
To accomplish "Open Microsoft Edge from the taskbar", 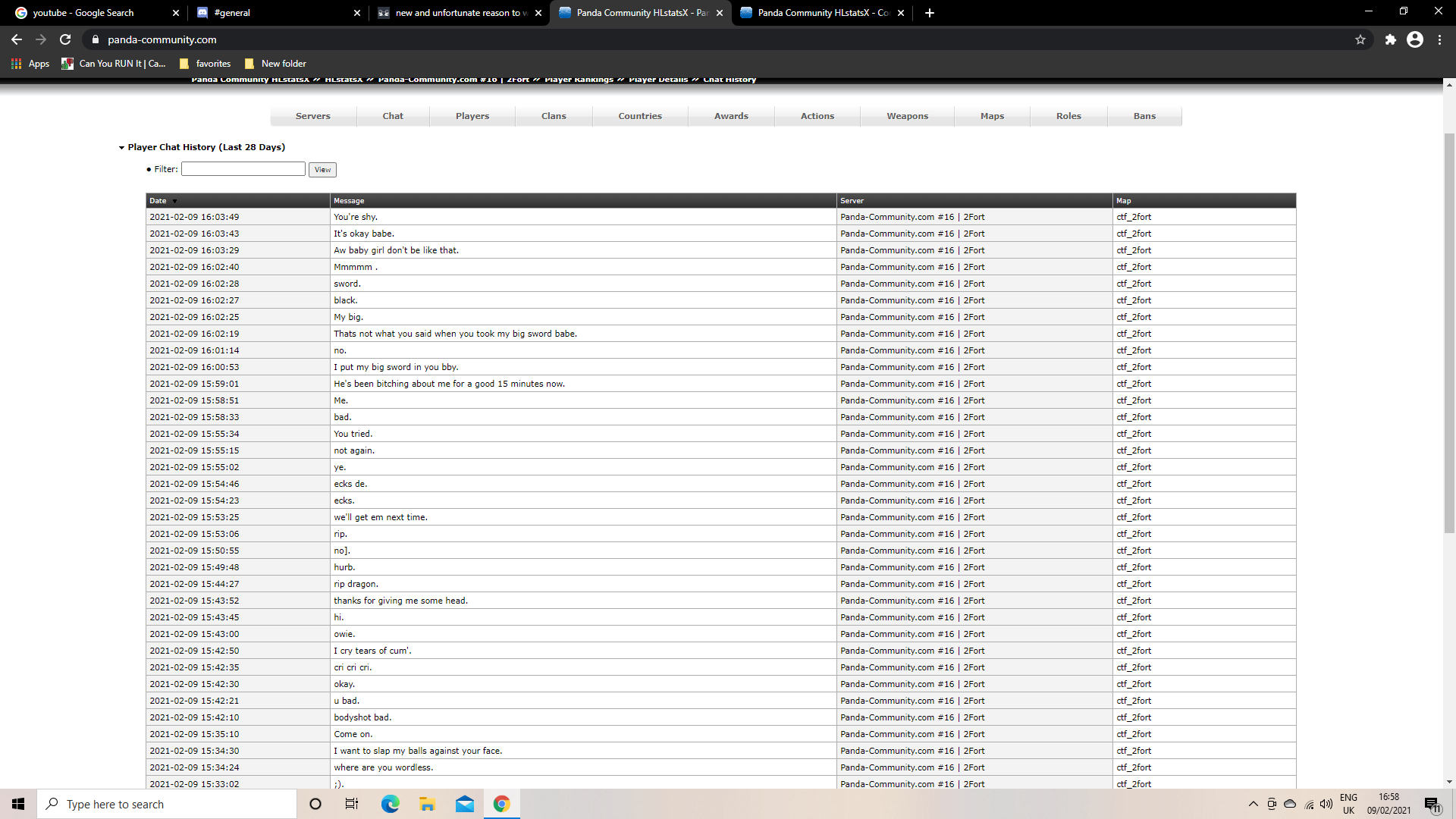I will click(390, 804).
